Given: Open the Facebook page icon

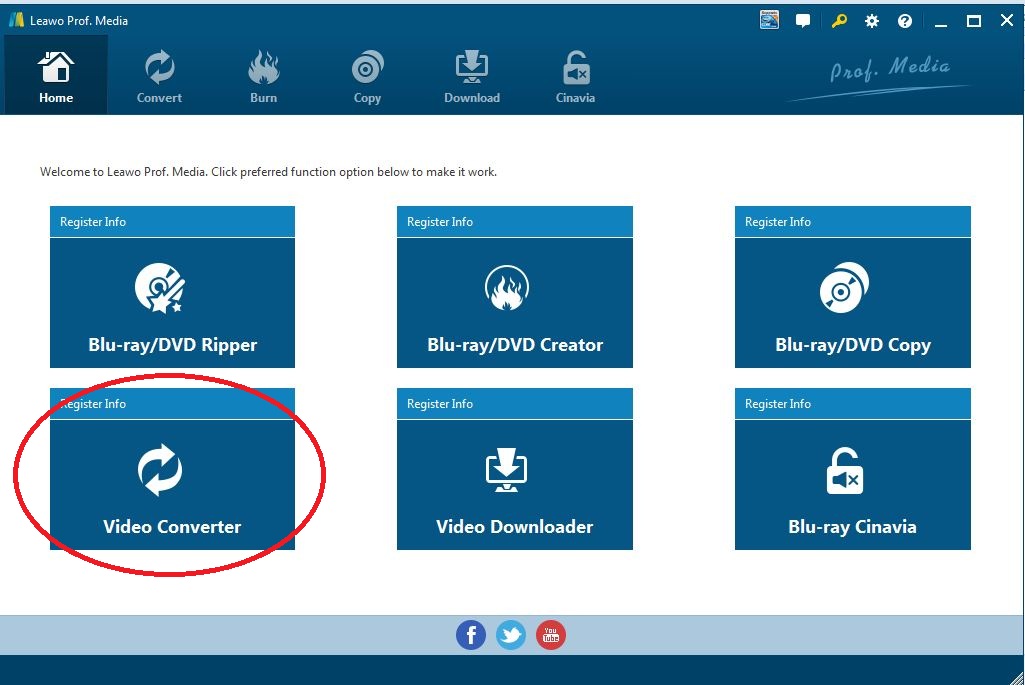Looking at the screenshot, I should click(471, 634).
